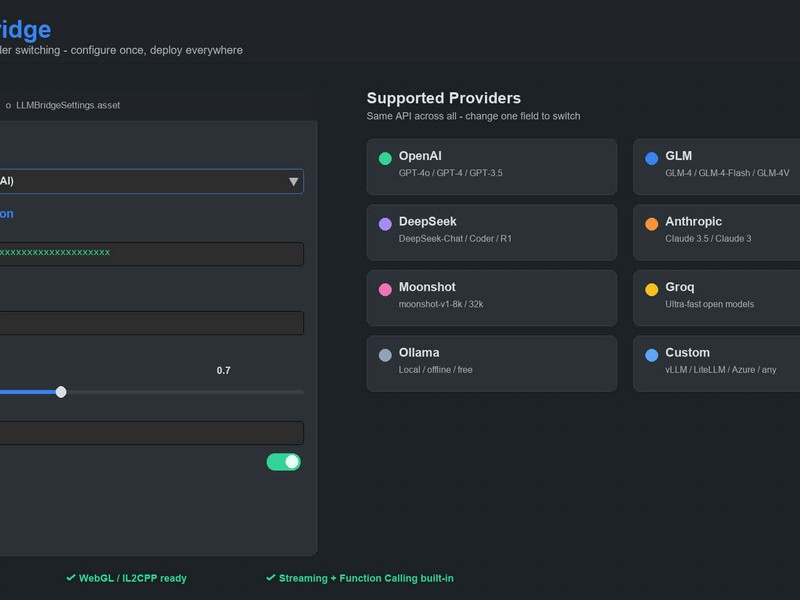Select the Moonshot provider card
Screen dimensions: 800x600
tap(492, 298)
